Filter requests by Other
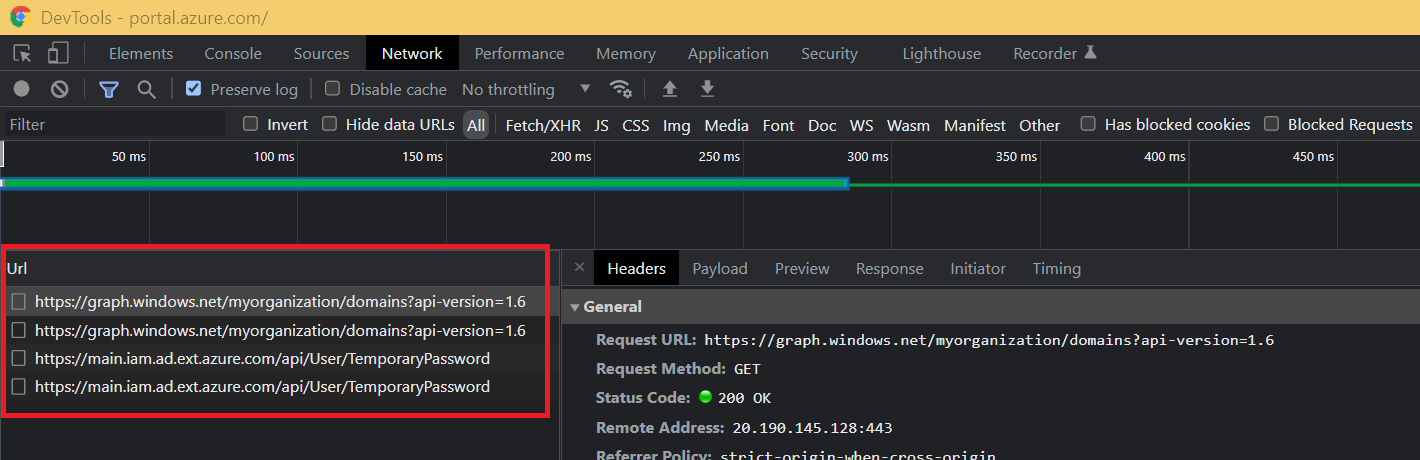The width and height of the screenshot is (1420, 460). click(x=1039, y=125)
